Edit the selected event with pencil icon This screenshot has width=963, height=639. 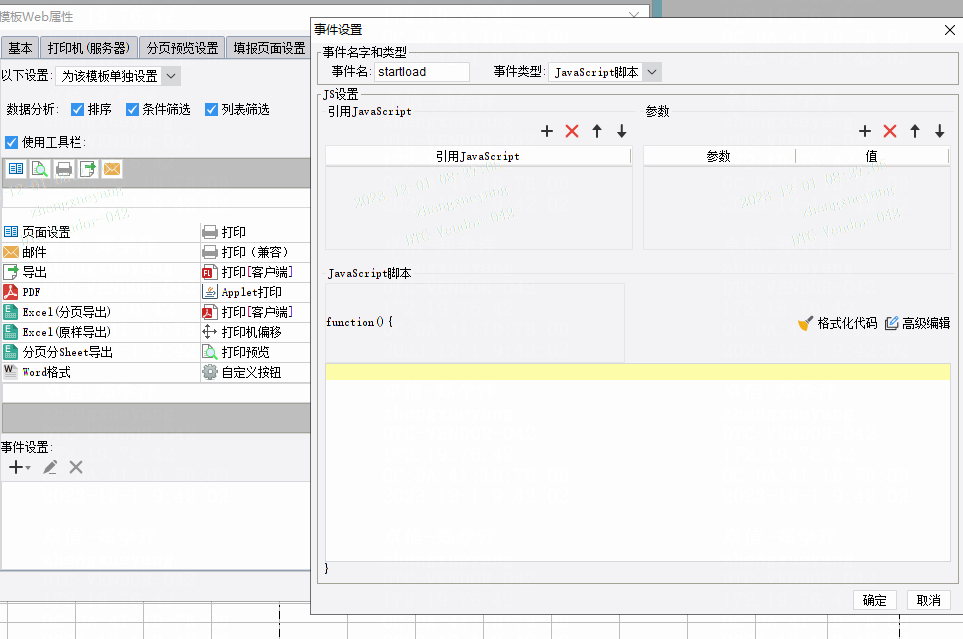click(50, 468)
